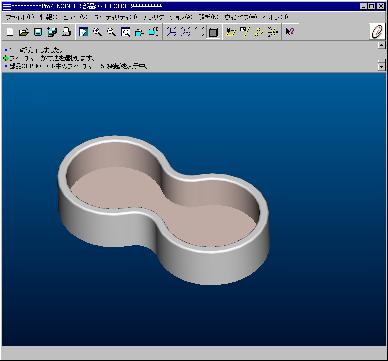Image resolution: width=388 pixels, height=361 pixels.
Task: Minimize the Pro/ENGINEER window
Action: (x=364, y=6)
